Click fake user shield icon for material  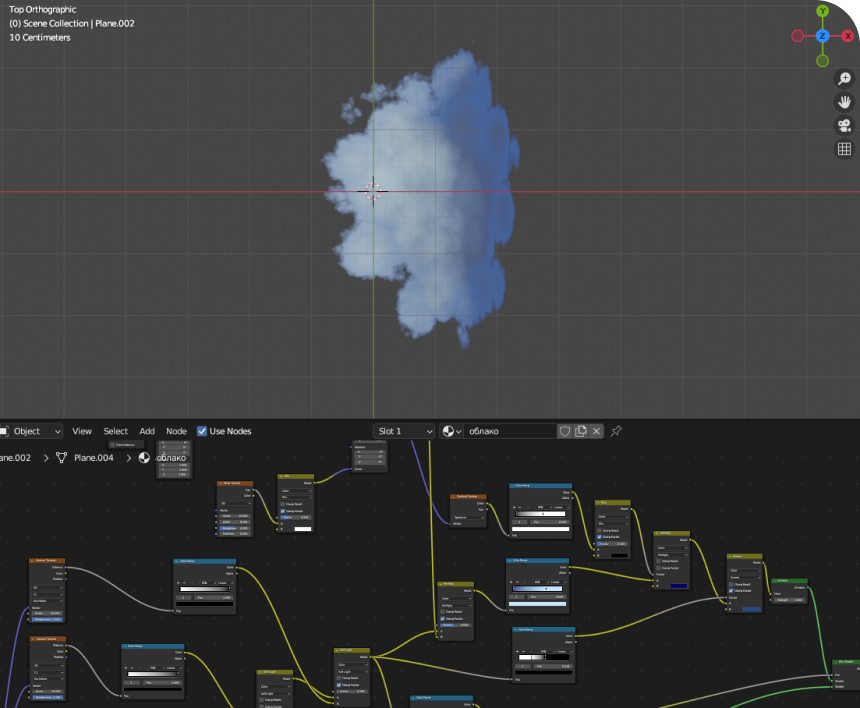tap(565, 431)
